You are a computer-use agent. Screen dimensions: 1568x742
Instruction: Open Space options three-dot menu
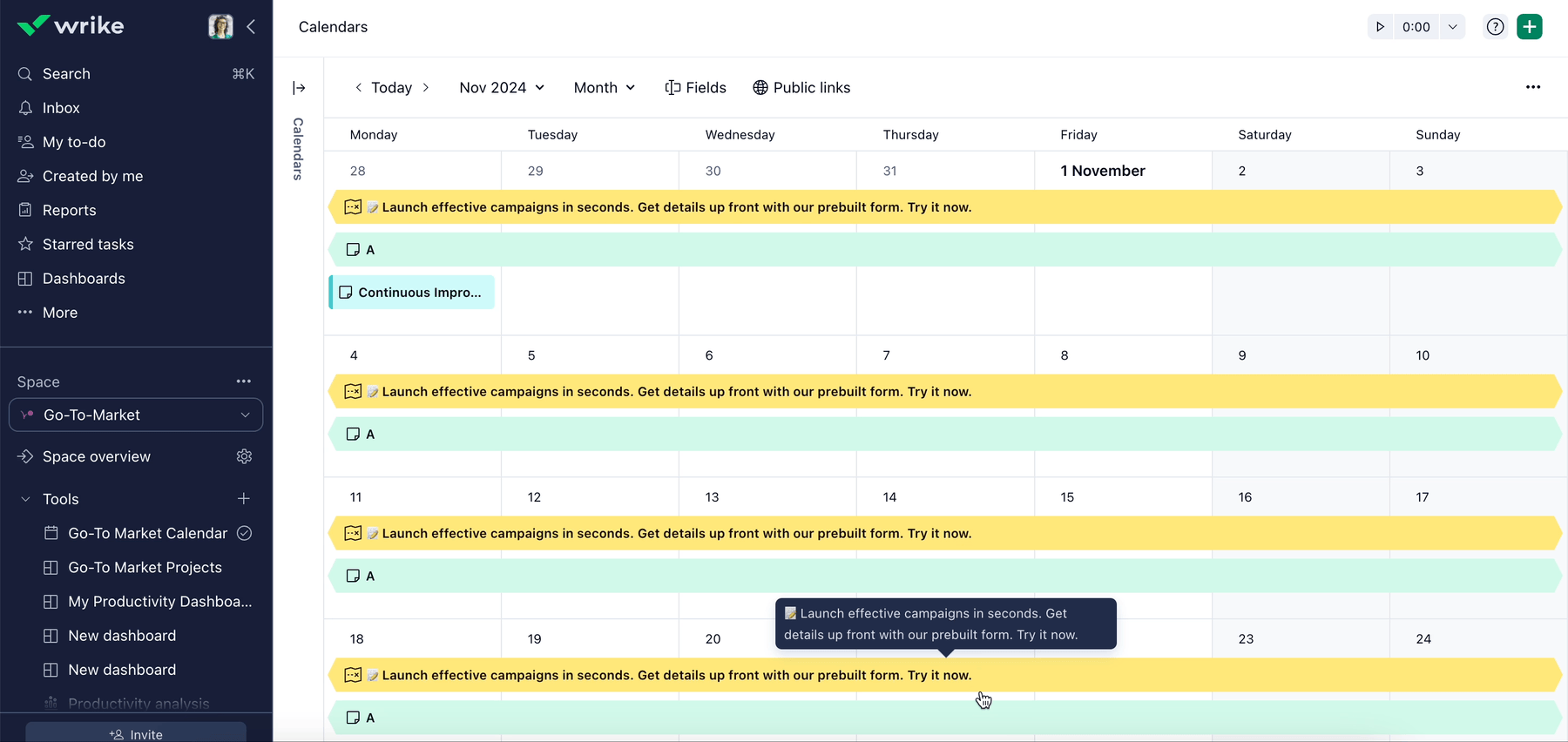click(x=244, y=381)
